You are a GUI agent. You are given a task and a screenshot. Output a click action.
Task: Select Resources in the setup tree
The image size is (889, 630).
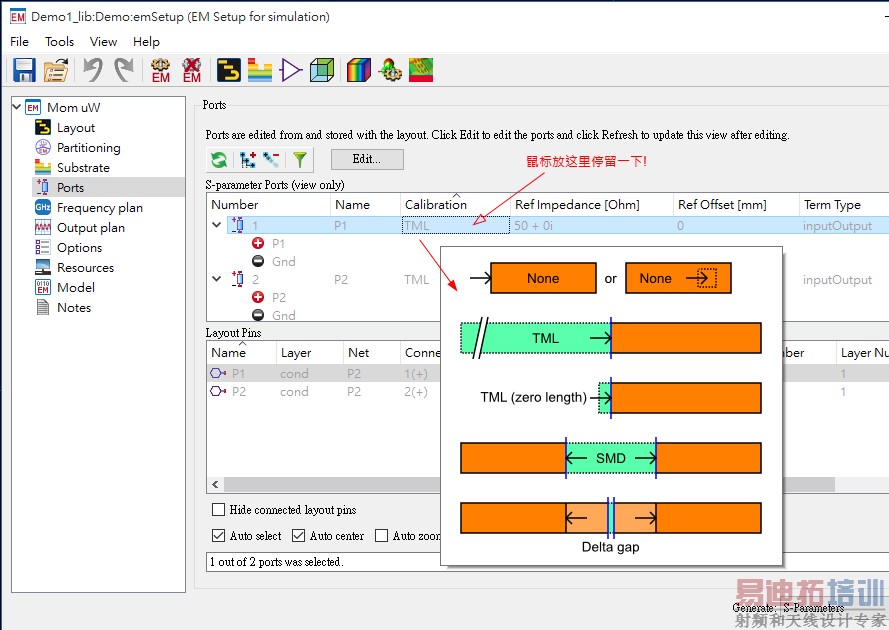pos(85,268)
